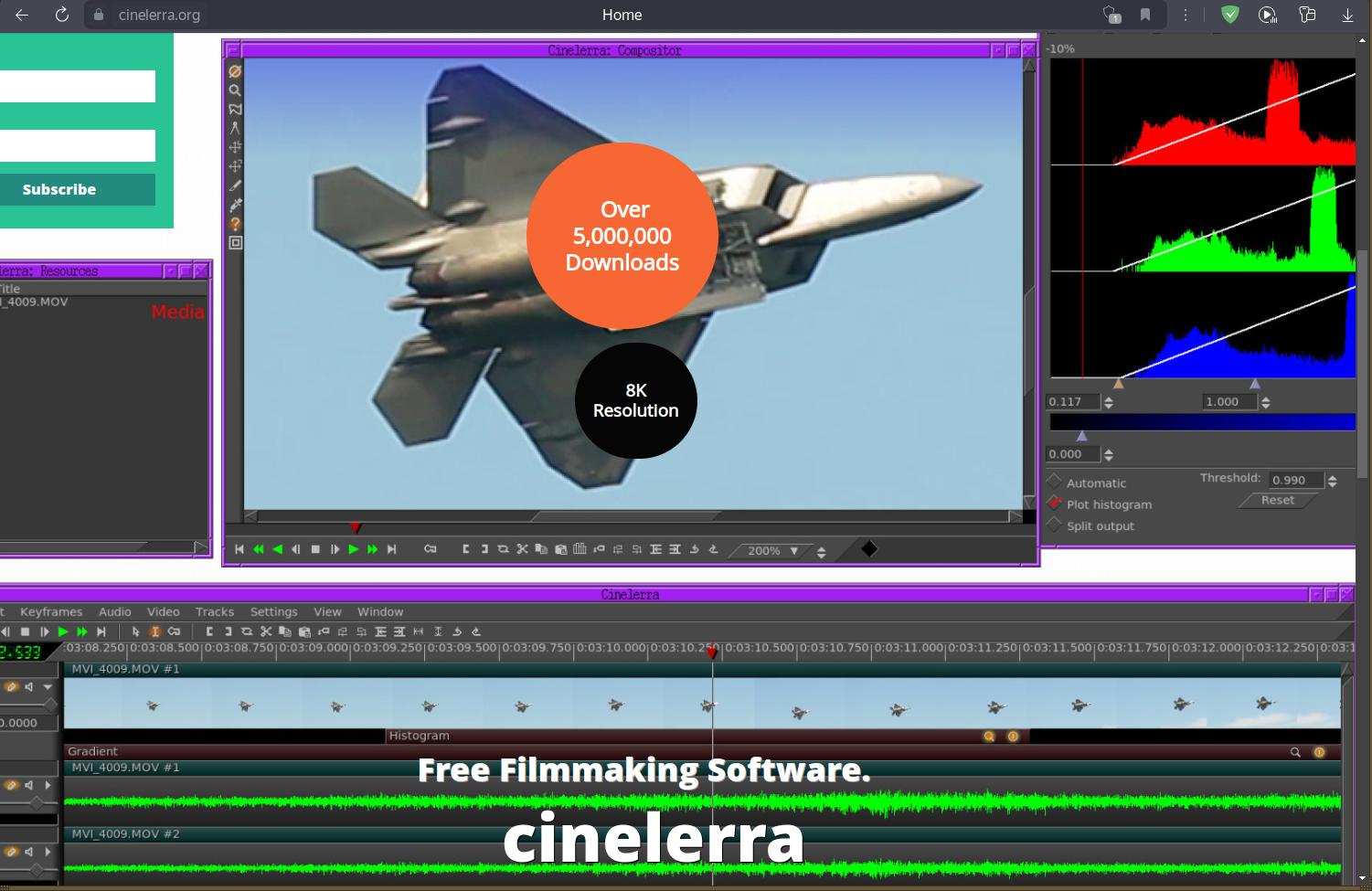Viewport: 1372px width, 891px height.
Task: Open the Settings menu
Action: tap(274, 612)
